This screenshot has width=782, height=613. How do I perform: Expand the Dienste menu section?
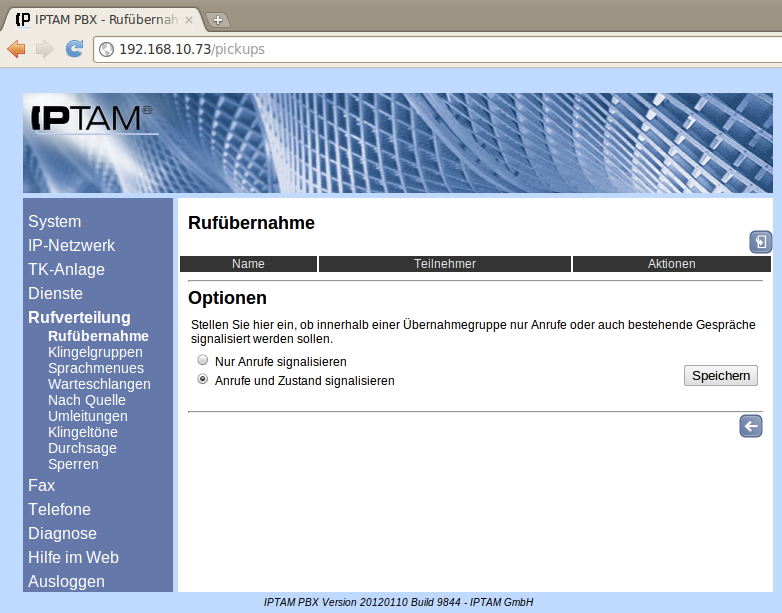55,293
